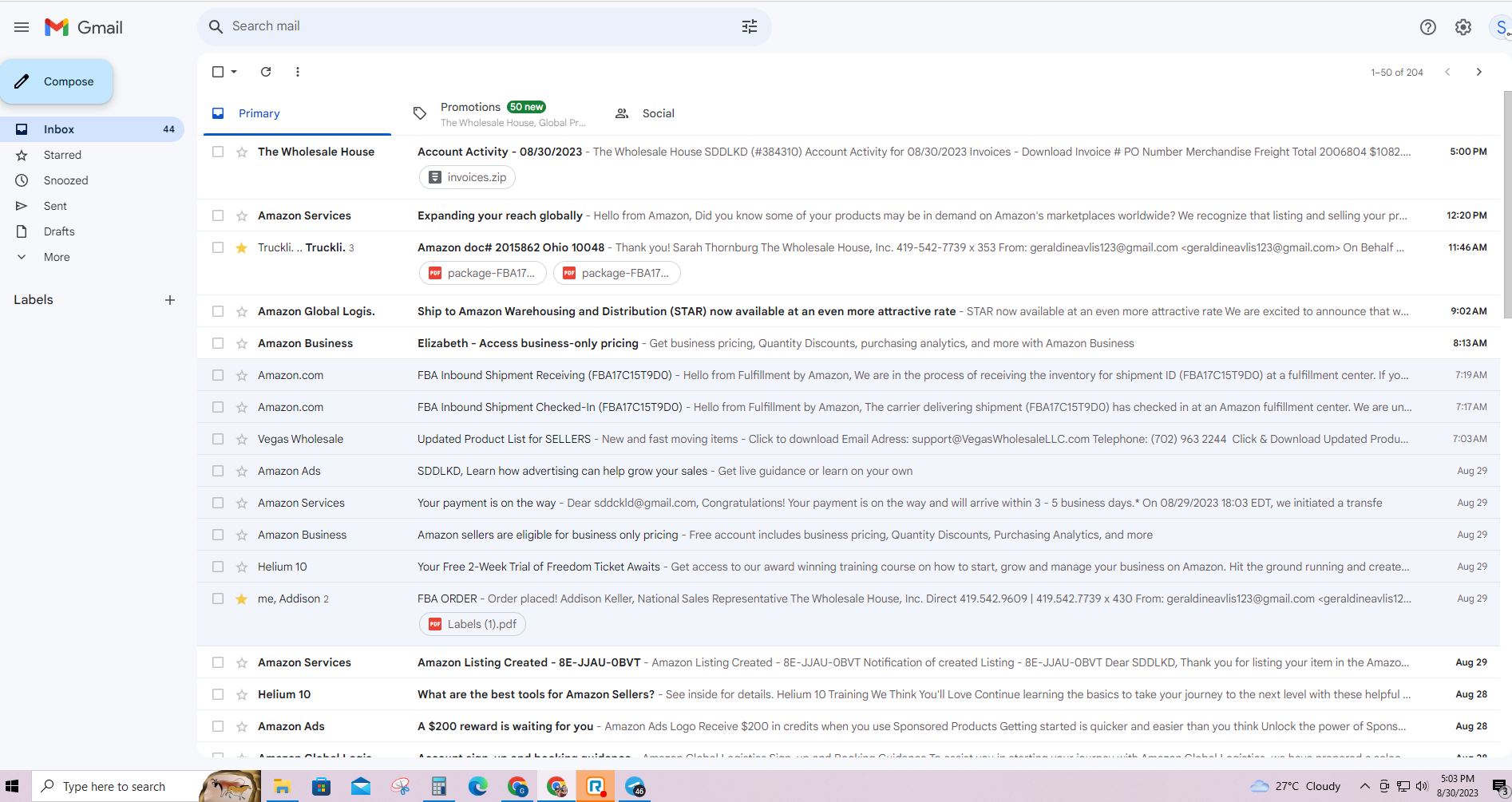
Task: Star the Vegas Wholesale email
Action: (242, 439)
